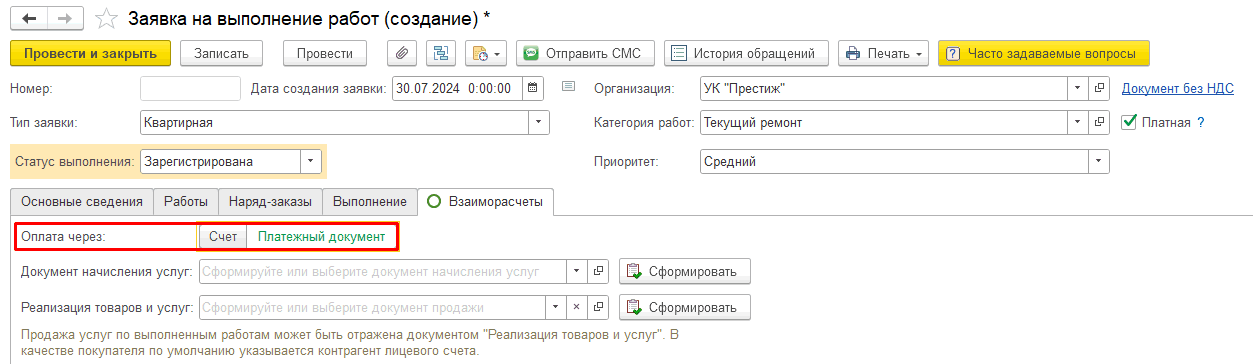Go back with the left arrow

(28, 18)
